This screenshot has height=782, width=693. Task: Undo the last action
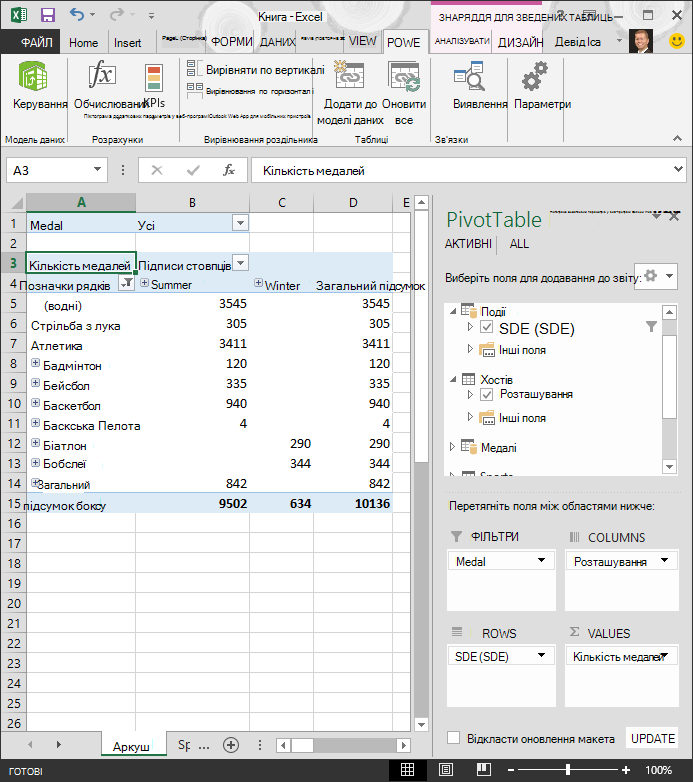pyautogui.click(x=77, y=14)
